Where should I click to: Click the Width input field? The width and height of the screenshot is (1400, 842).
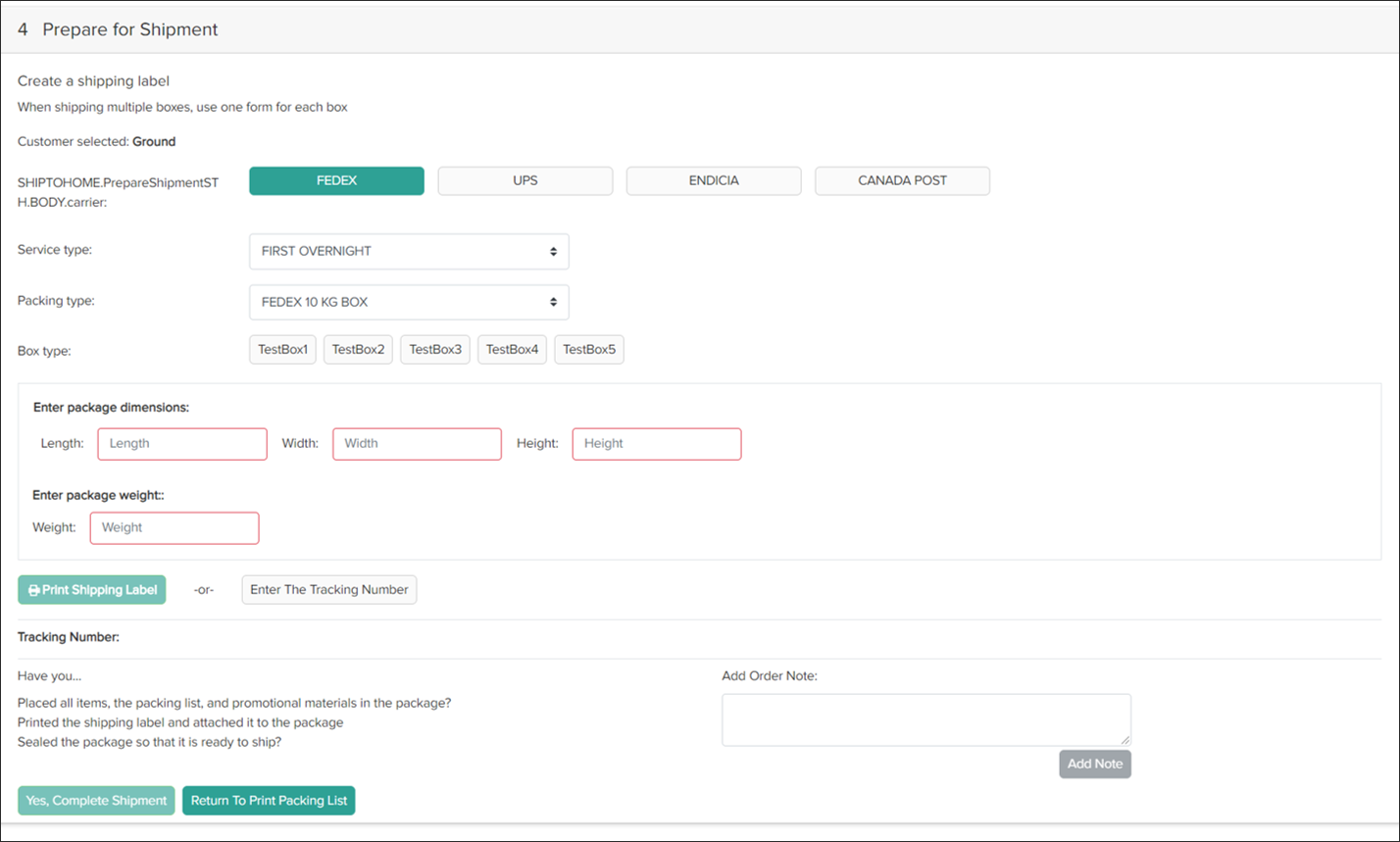(416, 444)
